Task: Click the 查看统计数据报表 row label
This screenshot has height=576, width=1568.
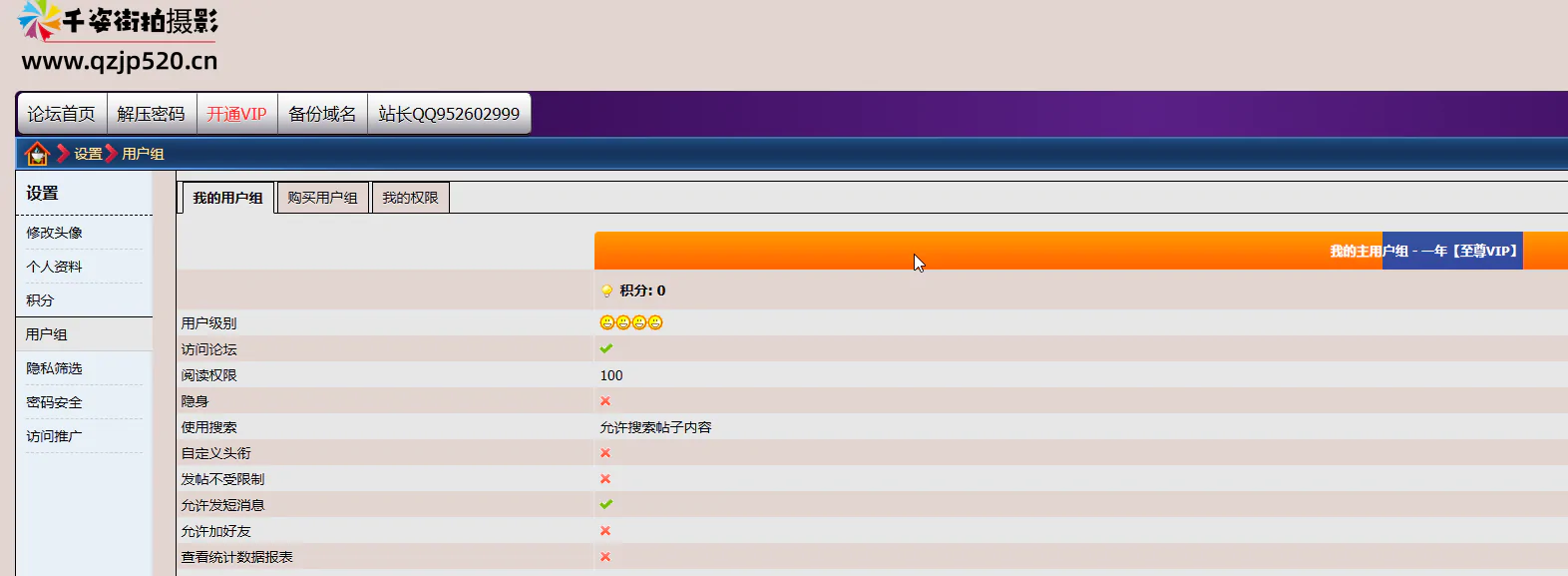Action: (236, 557)
